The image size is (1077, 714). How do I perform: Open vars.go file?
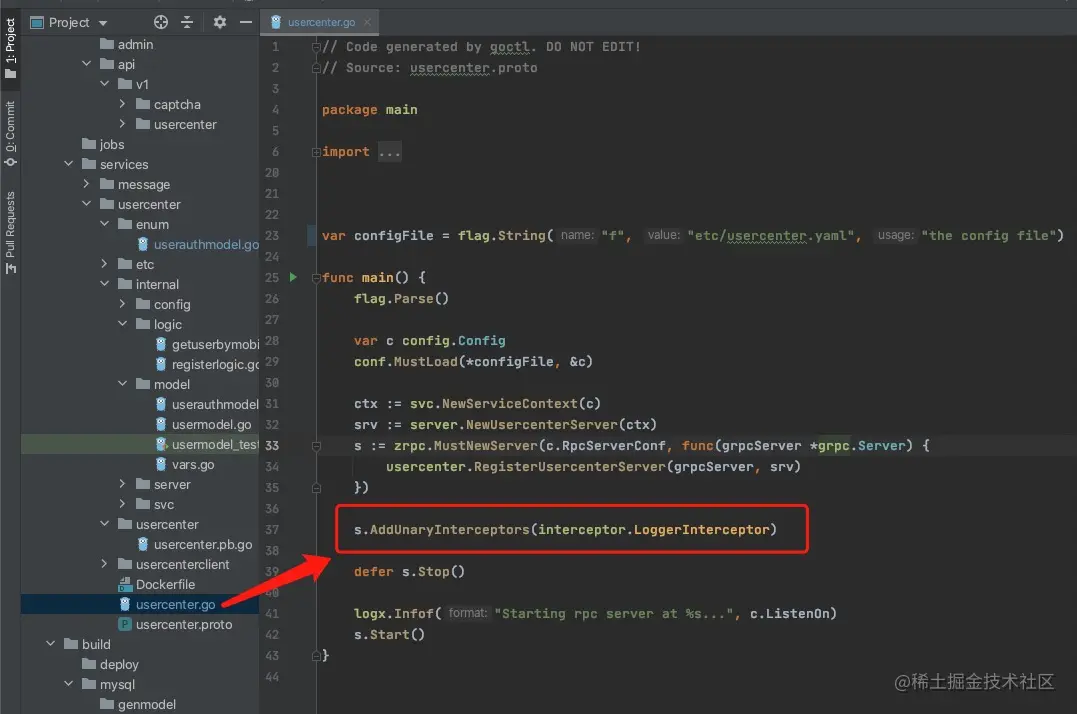point(185,464)
